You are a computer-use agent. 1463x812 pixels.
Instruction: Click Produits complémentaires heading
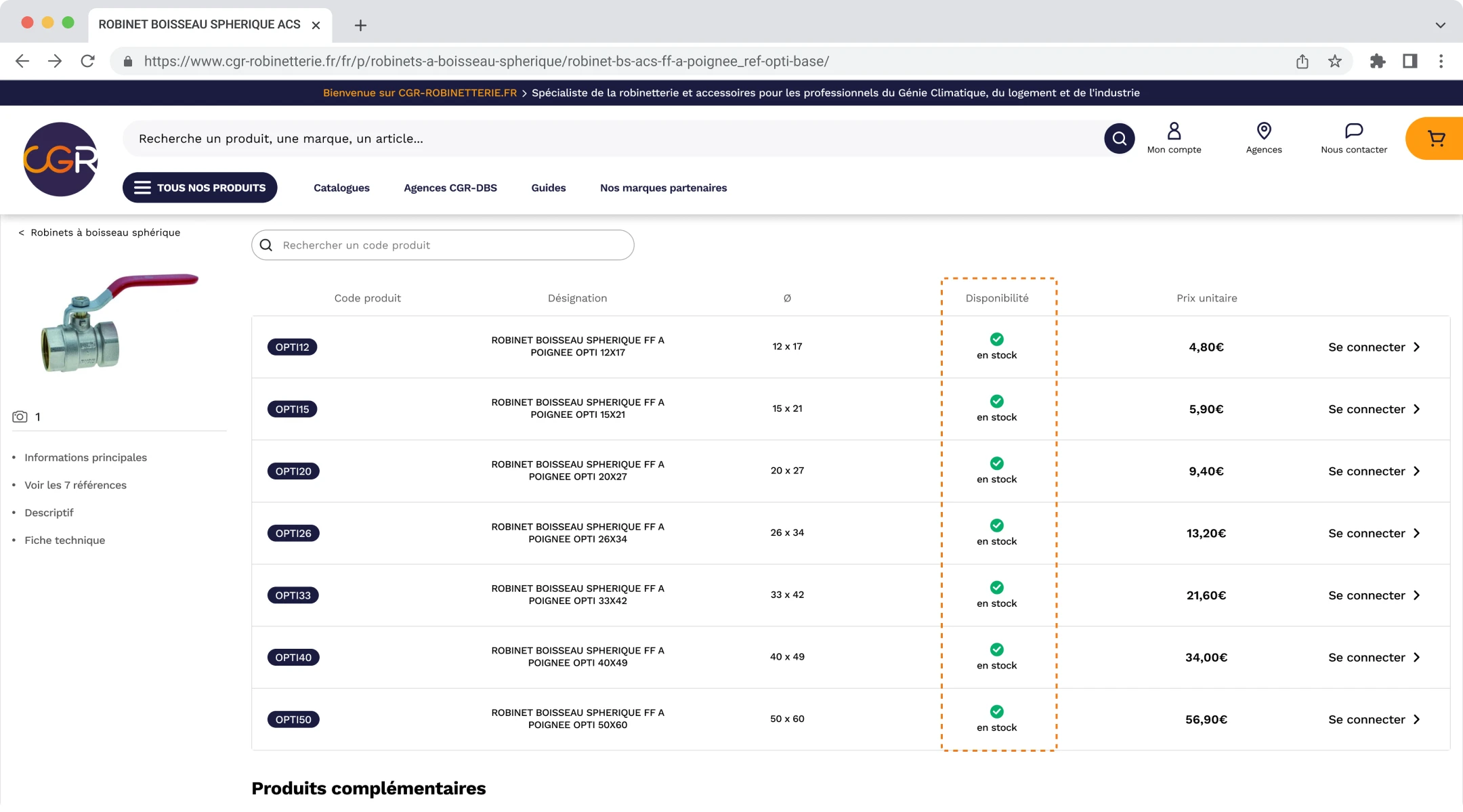[368, 789]
